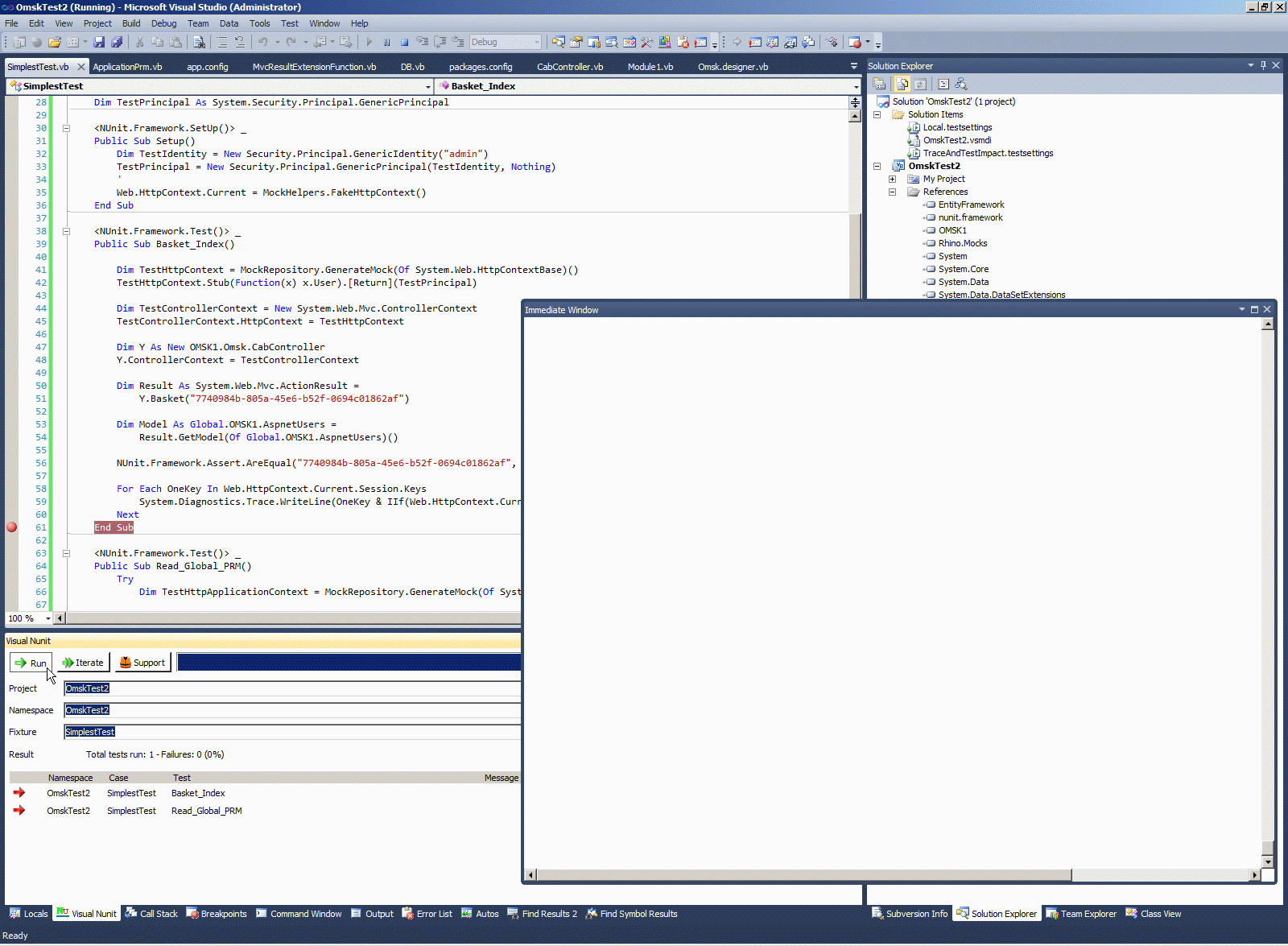Click the Find in Files toolbar icon
The width and height of the screenshot is (1288, 946).
[x=199, y=42]
